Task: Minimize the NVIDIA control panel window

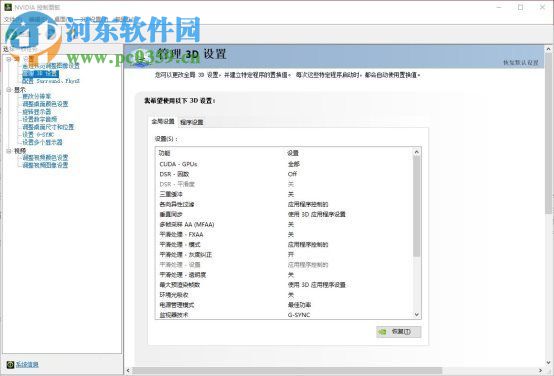Action: [499, 7]
